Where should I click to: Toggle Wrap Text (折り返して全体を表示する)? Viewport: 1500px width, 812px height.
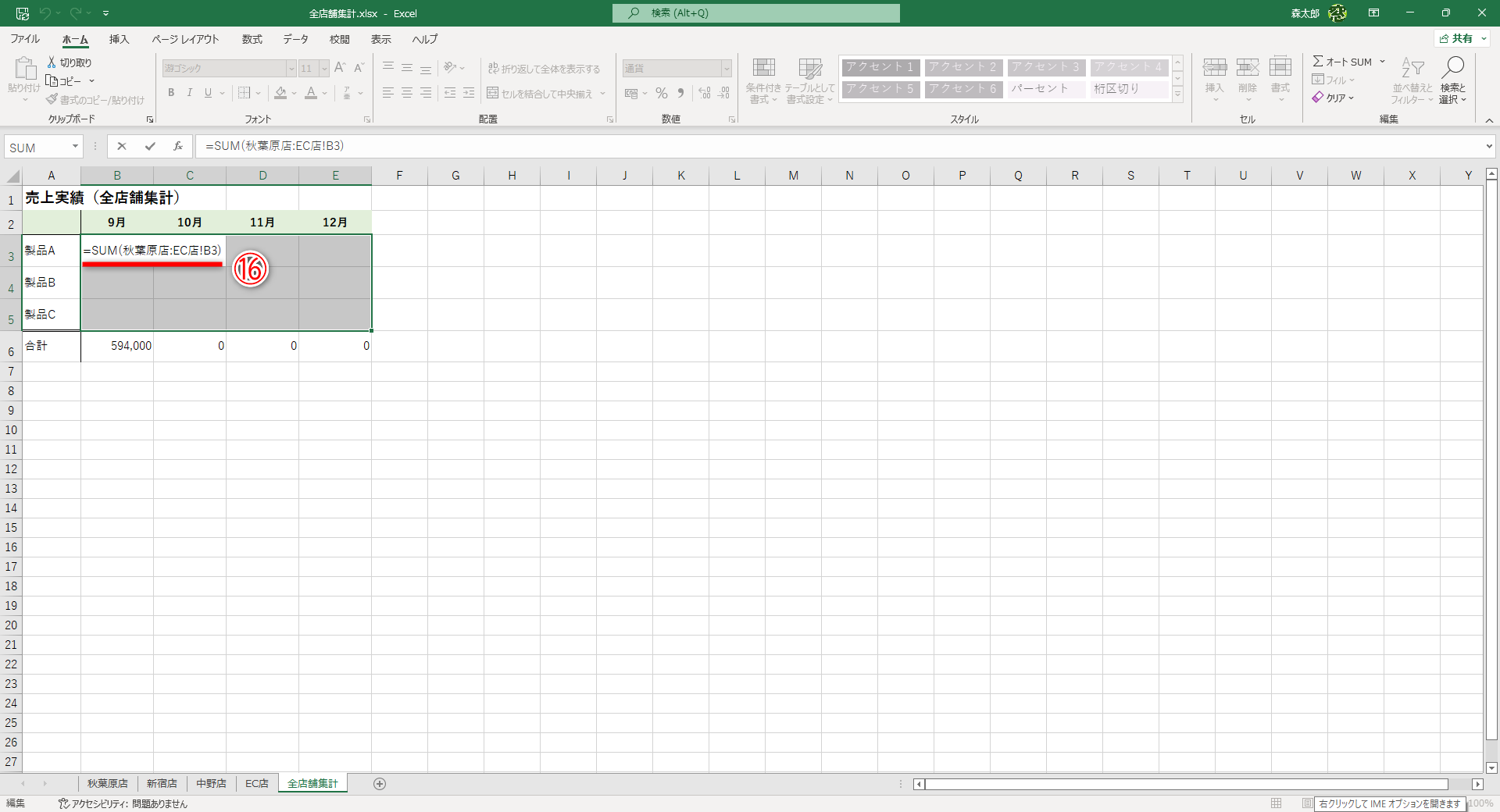pyautogui.click(x=545, y=68)
